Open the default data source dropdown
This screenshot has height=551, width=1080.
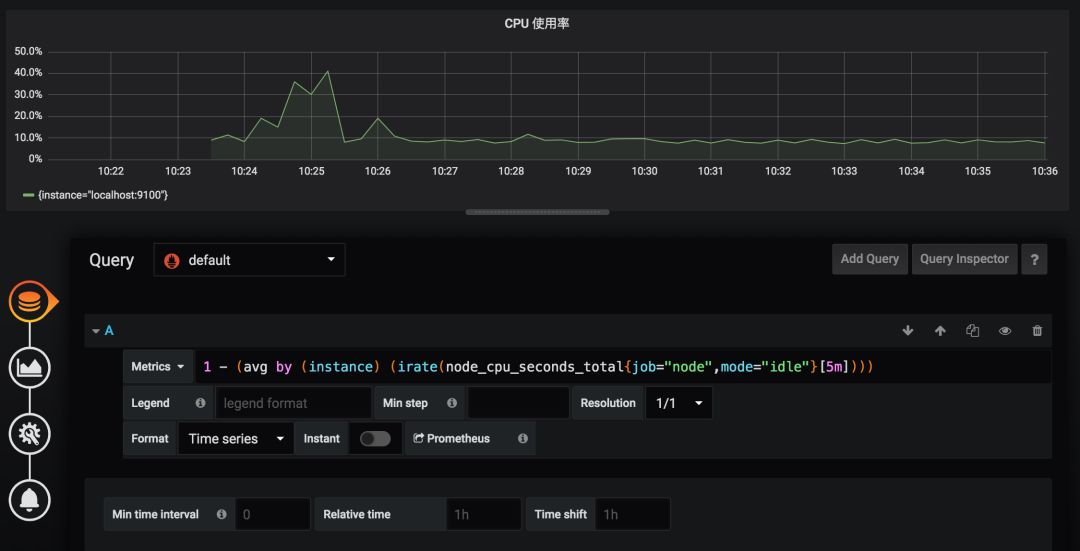(x=249, y=260)
